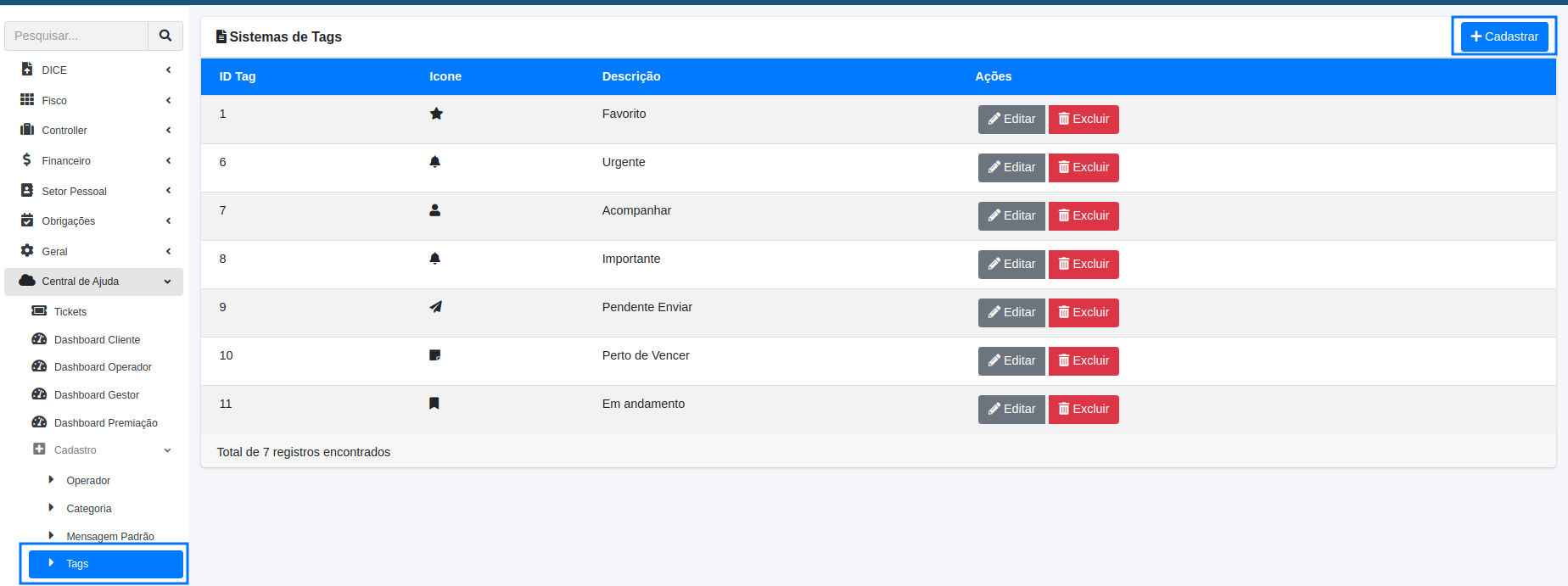
Task: Click the cloud icon beside Central de Ajuda
Action: (27, 281)
